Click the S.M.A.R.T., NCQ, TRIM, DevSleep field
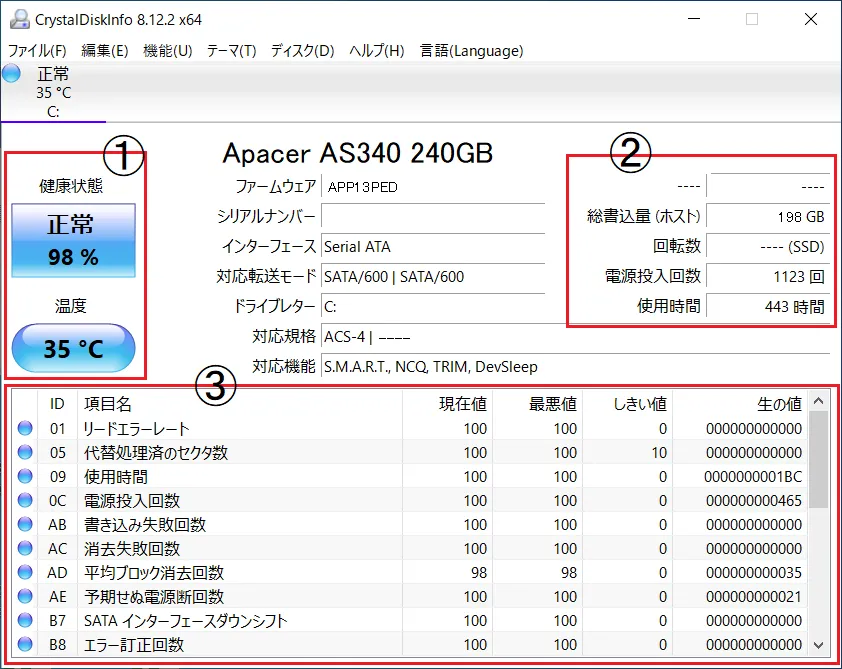 [x=576, y=367]
